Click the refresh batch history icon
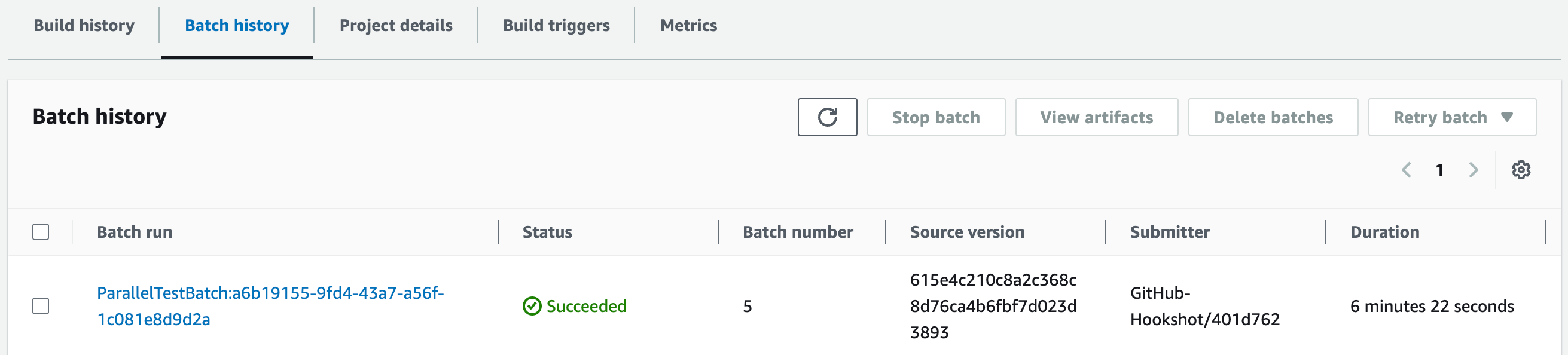The width and height of the screenshot is (1568, 355). click(x=826, y=117)
